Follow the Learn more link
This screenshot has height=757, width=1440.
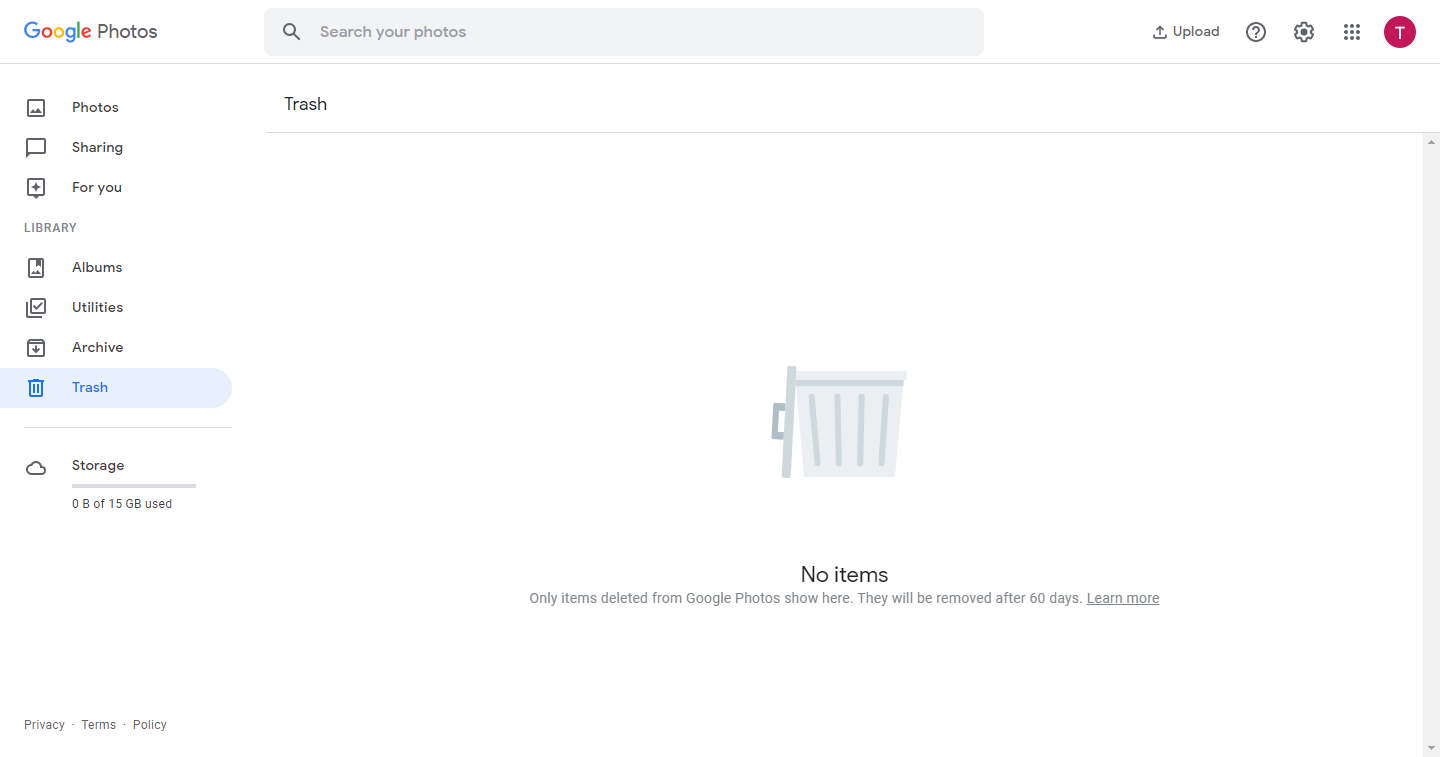pyautogui.click(x=1123, y=598)
